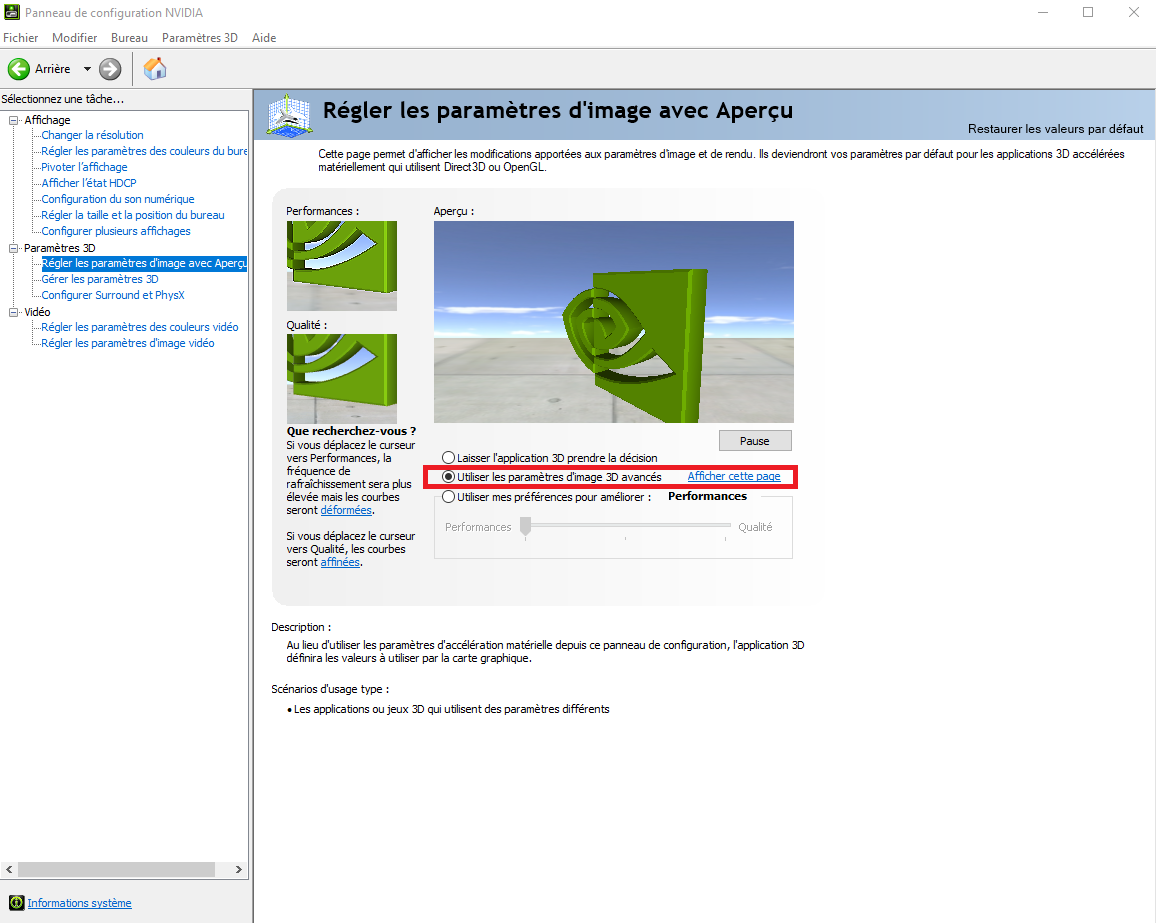Click the grey forward arrow icon

pyautogui.click(x=110, y=69)
